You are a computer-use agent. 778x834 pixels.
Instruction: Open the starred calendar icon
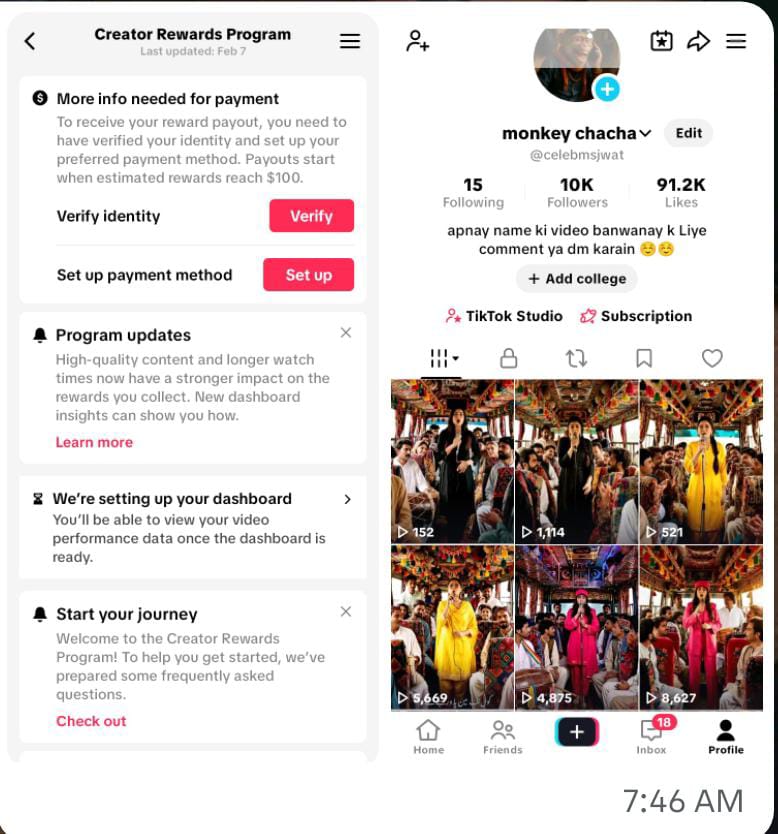(662, 41)
